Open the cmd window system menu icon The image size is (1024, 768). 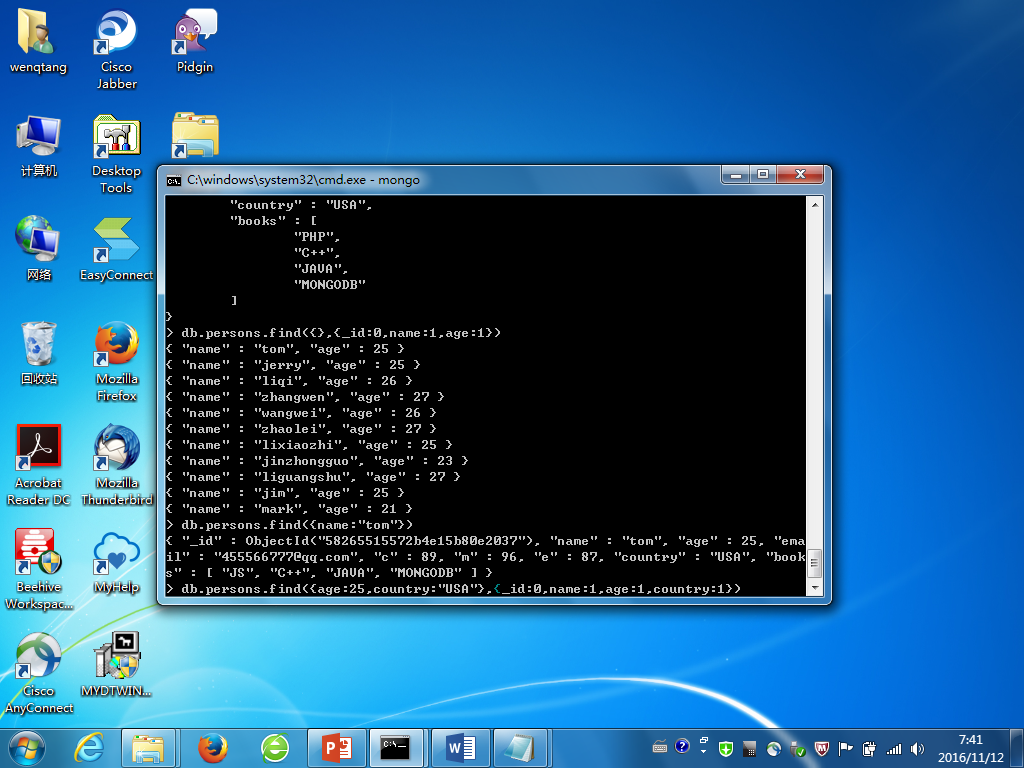coord(173,180)
